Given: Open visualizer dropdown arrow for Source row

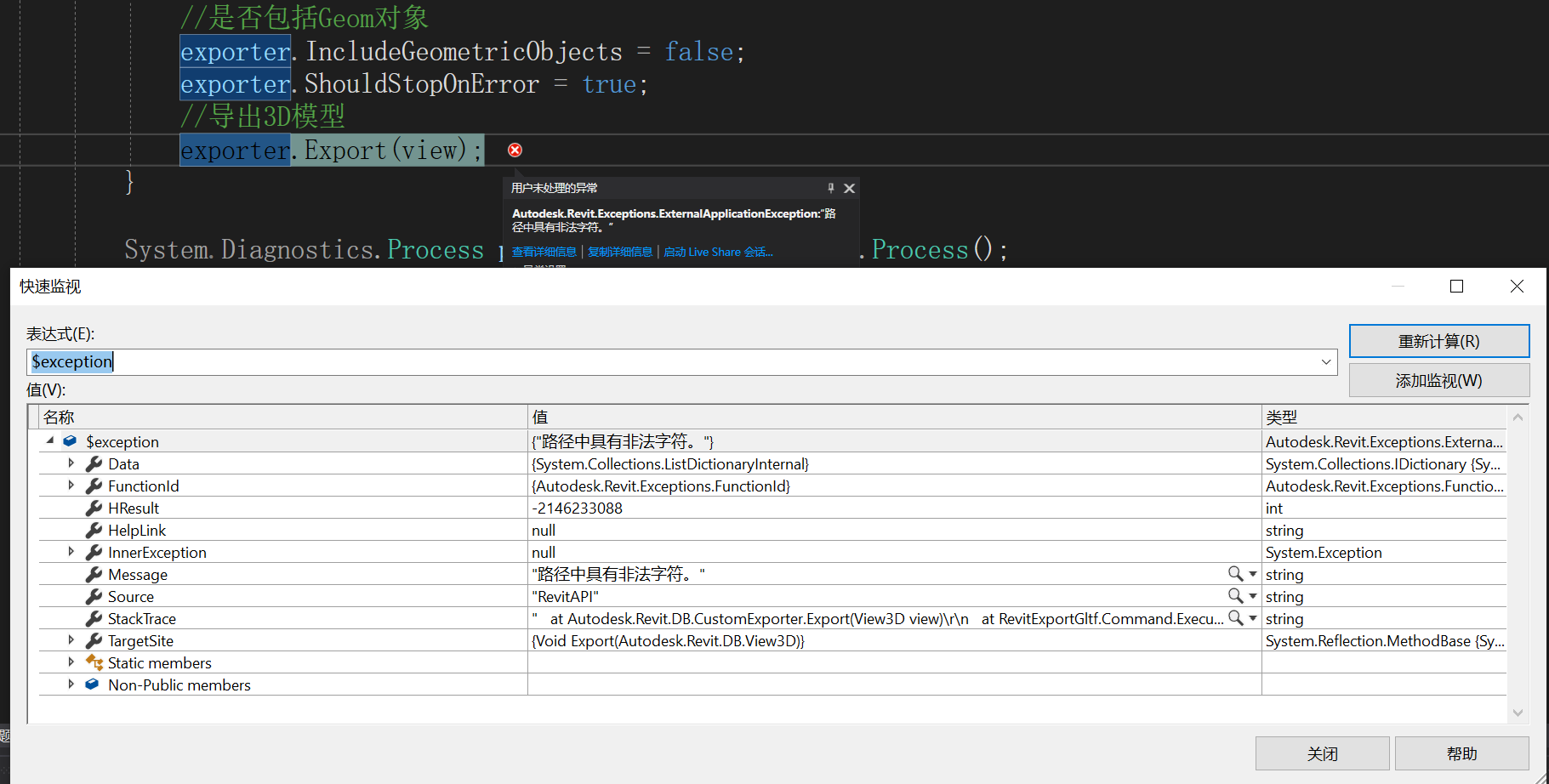Looking at the screenshot, I should [1253, 596].
